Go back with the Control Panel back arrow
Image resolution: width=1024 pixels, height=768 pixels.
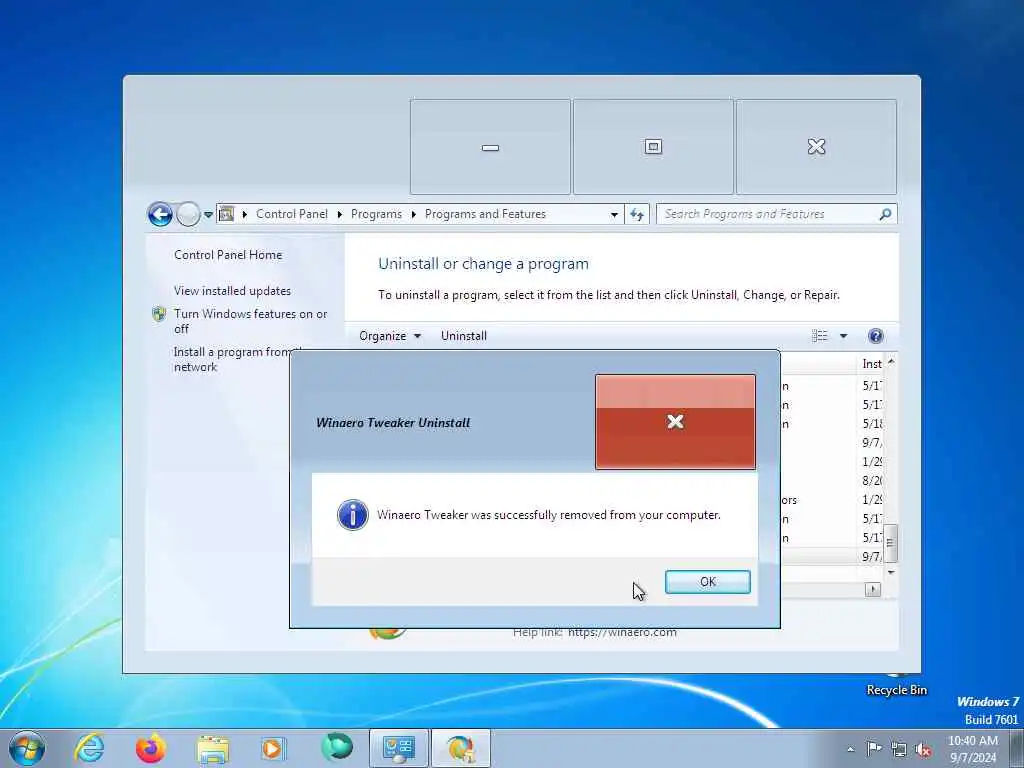tap(160, 214)
